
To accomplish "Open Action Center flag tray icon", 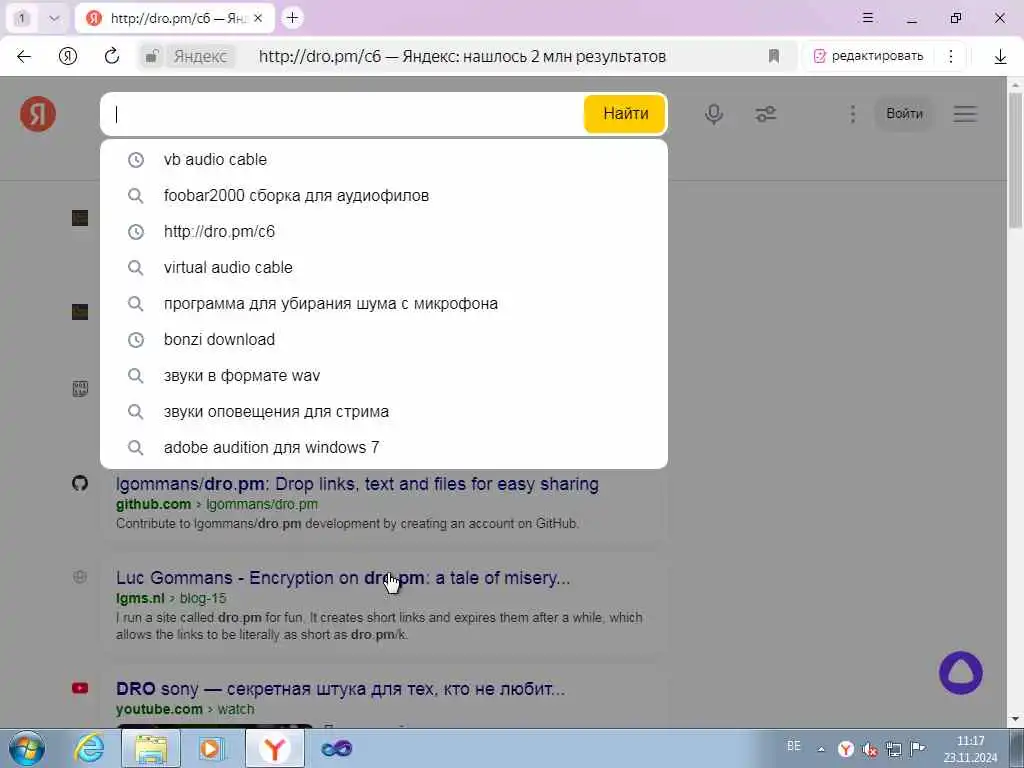I will 918,748.
